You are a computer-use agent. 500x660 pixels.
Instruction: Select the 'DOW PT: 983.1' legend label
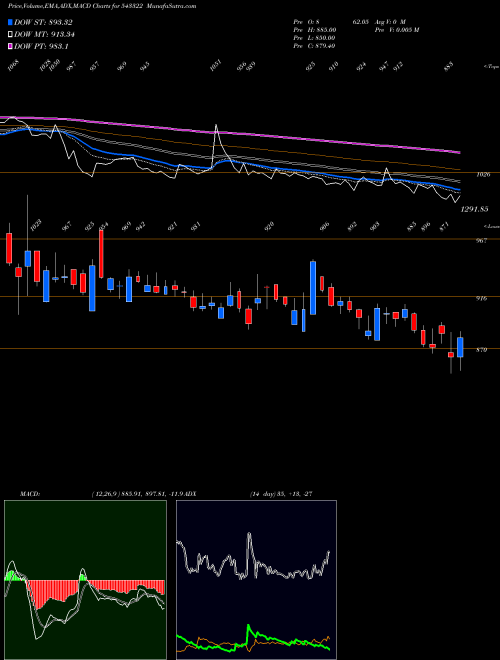pos(41,46)
